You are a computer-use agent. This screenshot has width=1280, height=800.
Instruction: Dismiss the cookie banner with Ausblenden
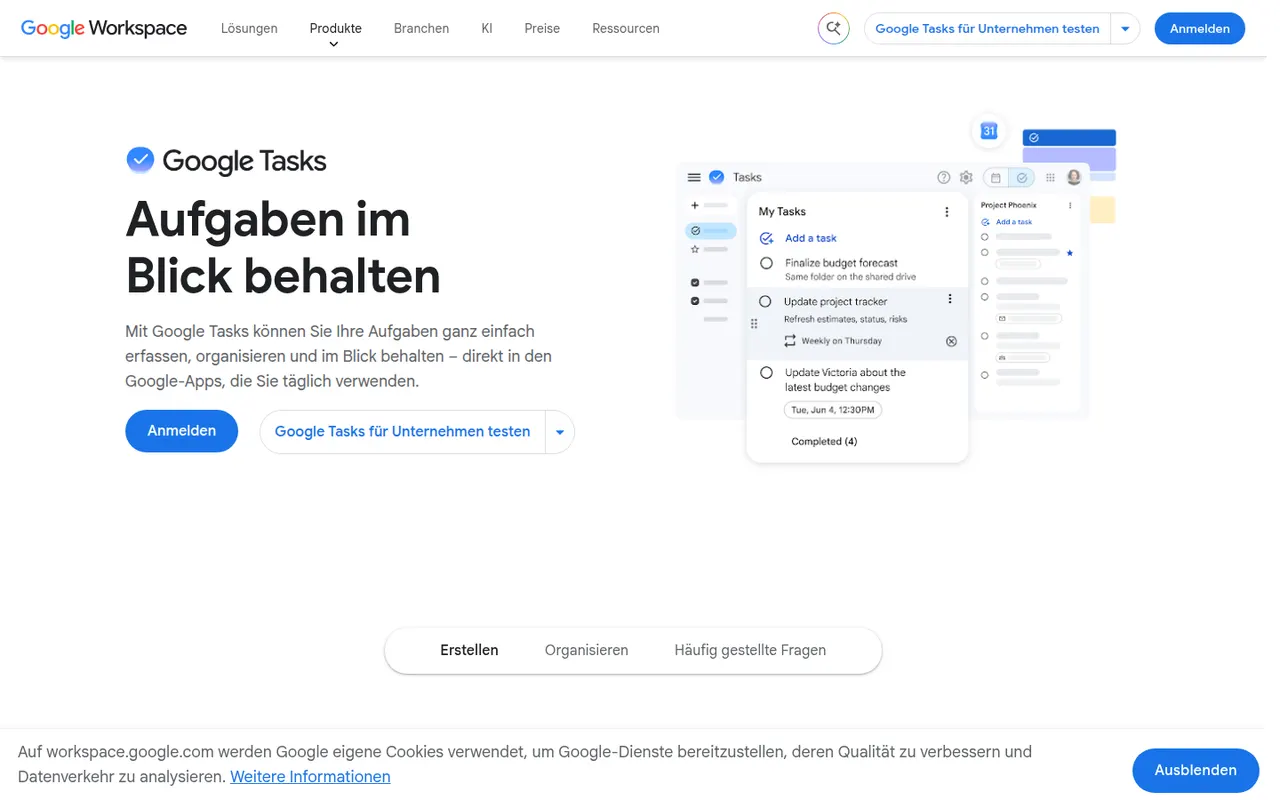[x=1195, y=770]
